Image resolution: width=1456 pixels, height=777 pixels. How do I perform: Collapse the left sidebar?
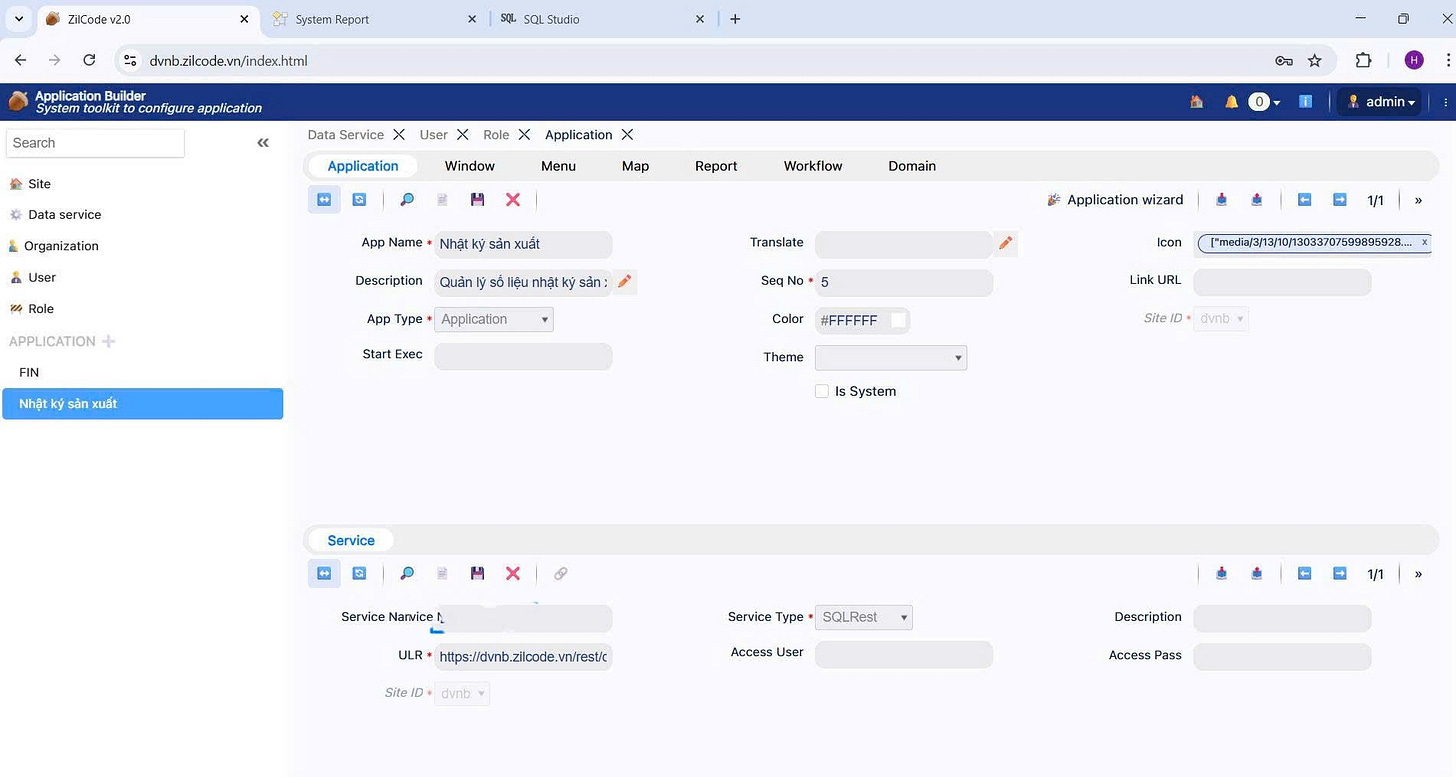pyautogui.click(x=263, y=143)
